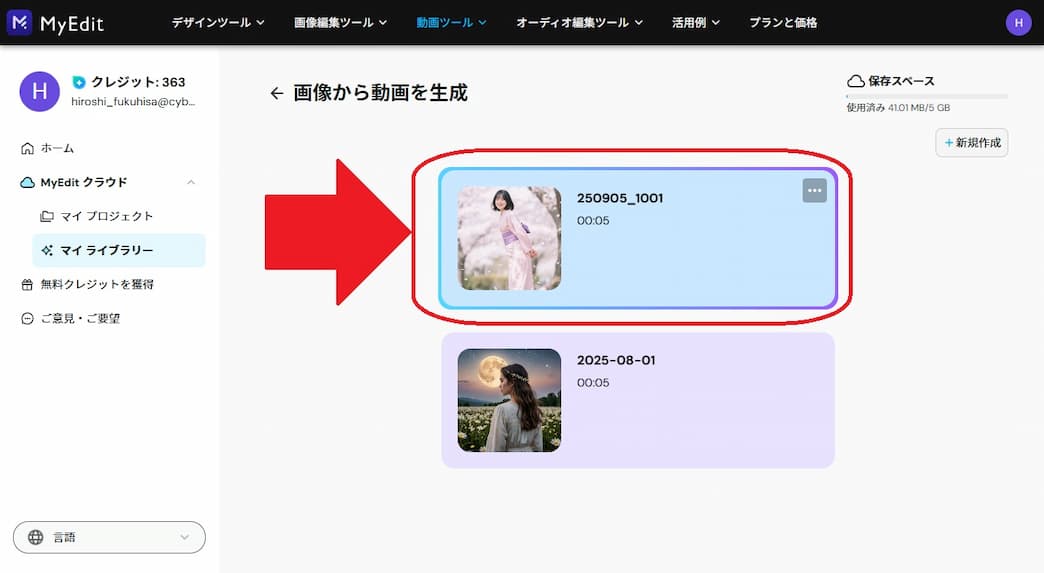Open the オーディオ編集ツール menu
The image size is (1044, 573).
[x=579, y=22]
